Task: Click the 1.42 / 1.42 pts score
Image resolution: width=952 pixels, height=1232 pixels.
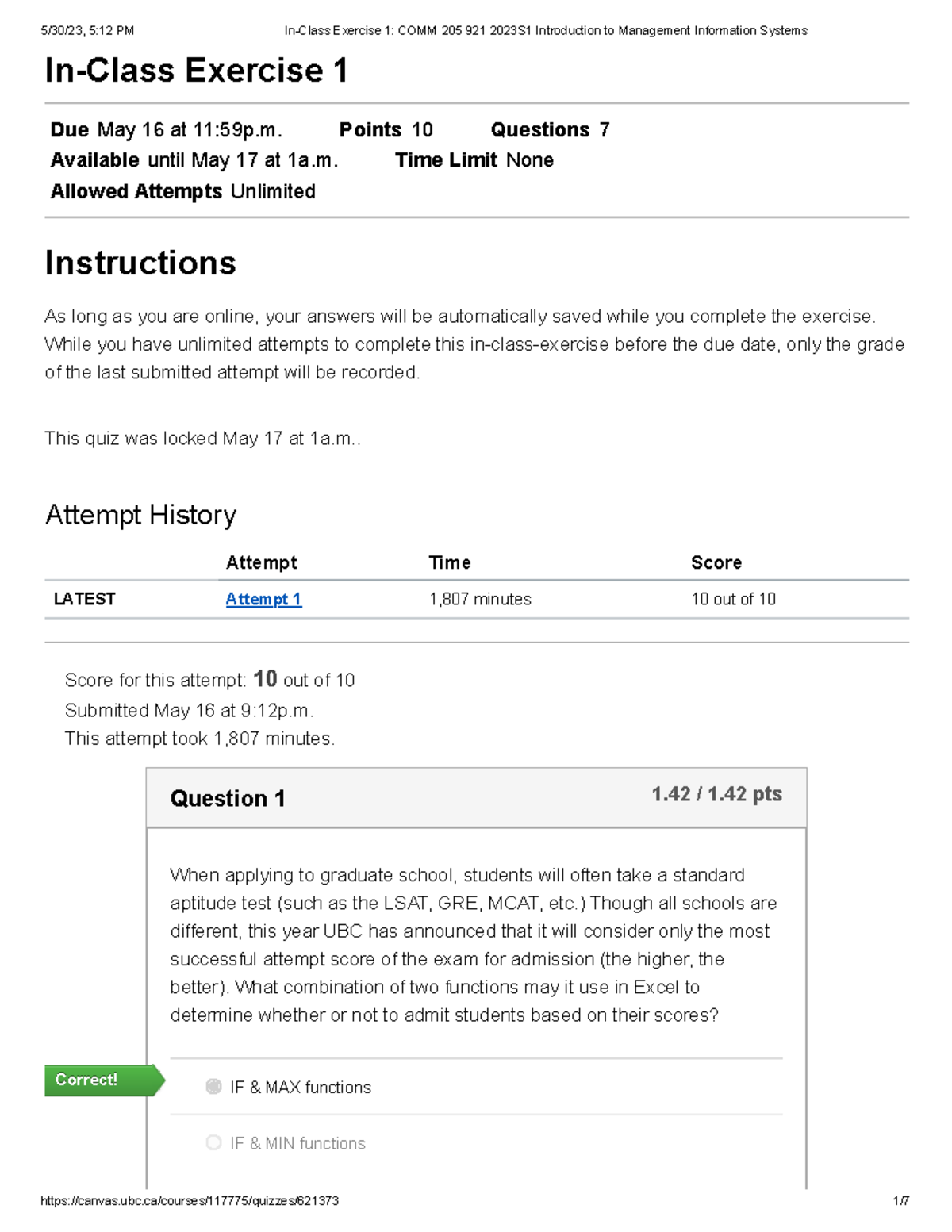Action: (x=716, y=794)
